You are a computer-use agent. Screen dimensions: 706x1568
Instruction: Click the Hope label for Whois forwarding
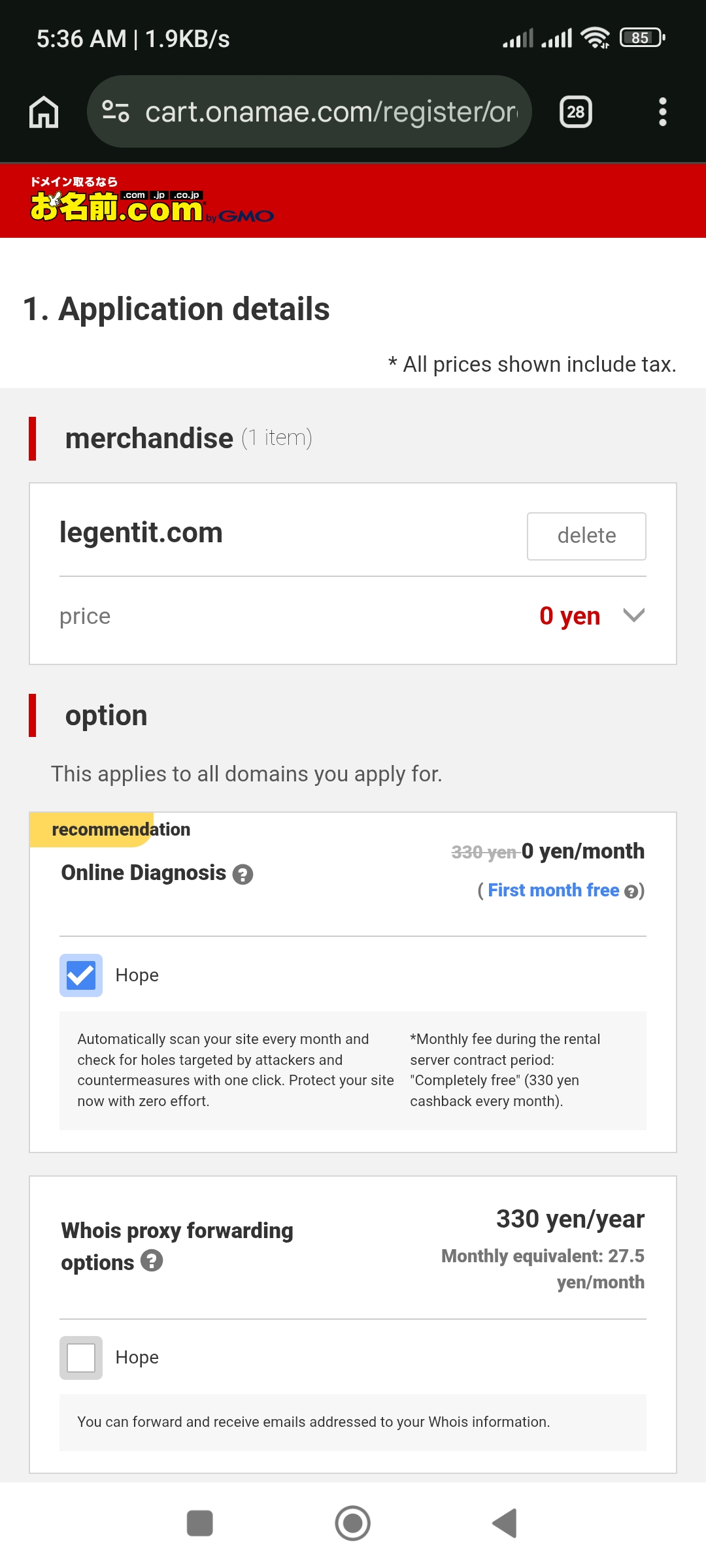(137, 1358)
